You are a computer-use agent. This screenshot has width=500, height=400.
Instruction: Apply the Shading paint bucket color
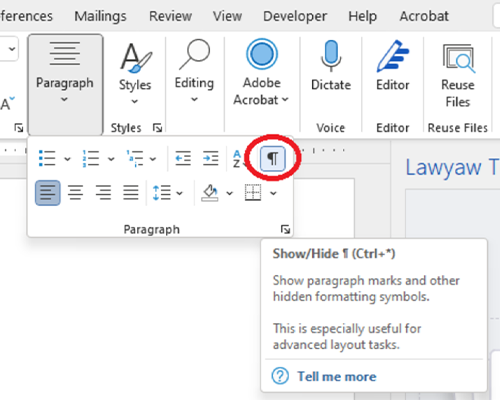click(x=210, y=193)
